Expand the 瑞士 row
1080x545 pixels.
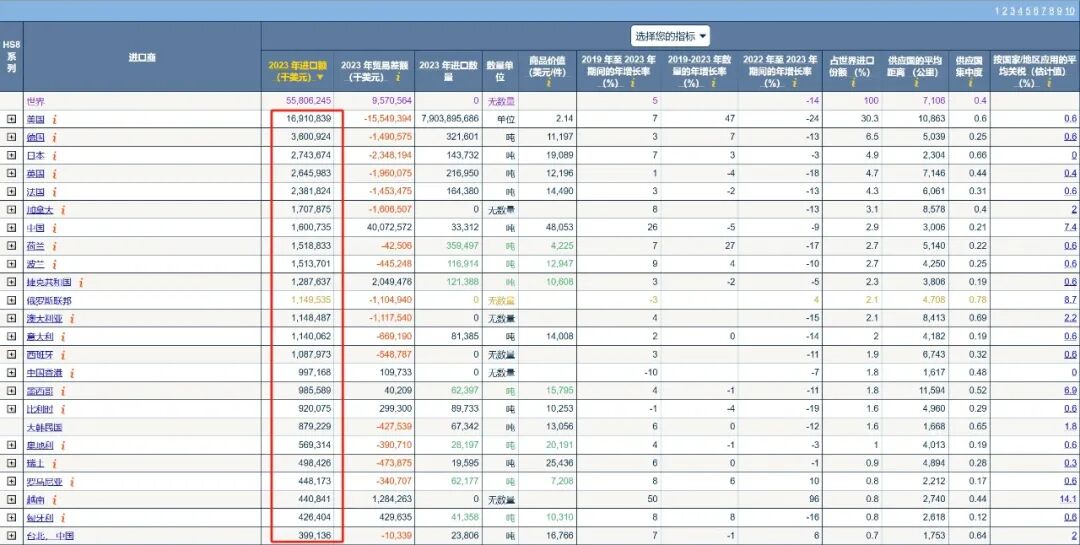point(11,463)
